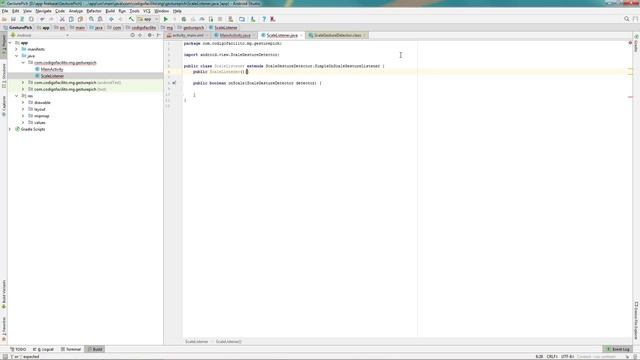Viewport: 640px width, 360px height.
Task: Run the app with the green play button
Action: tap(166, 19)
